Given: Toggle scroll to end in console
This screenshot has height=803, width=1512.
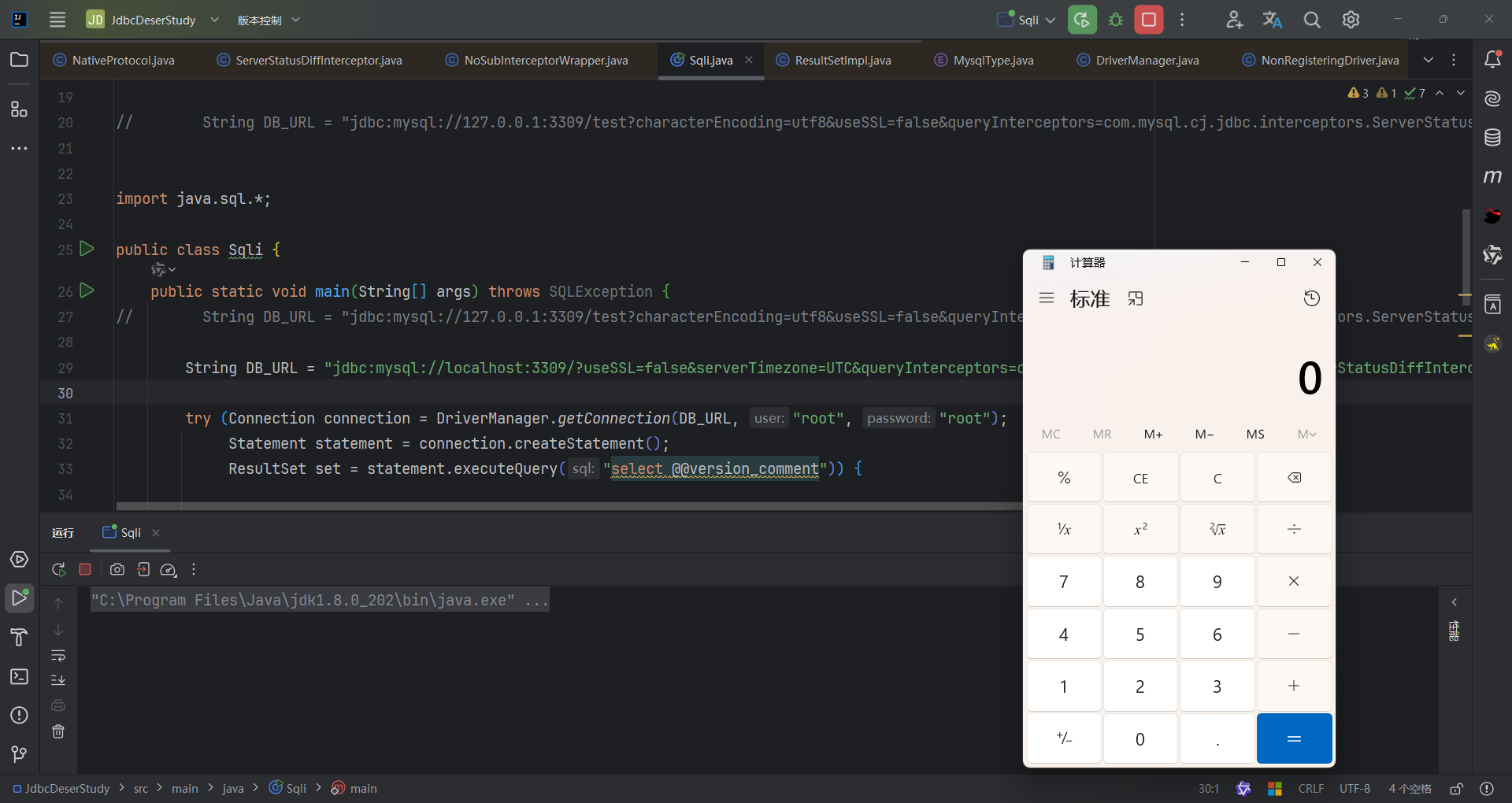Looking at the screenshot, I should click(58, 679).
